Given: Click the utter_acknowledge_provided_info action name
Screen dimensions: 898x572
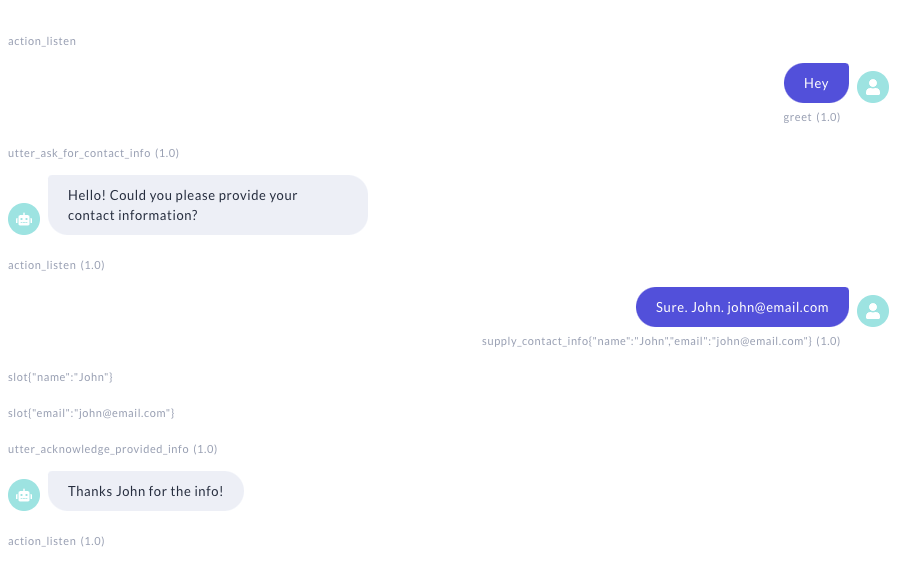Looking at the screenshot, I should pyautogui.click(x=98, y=449).
